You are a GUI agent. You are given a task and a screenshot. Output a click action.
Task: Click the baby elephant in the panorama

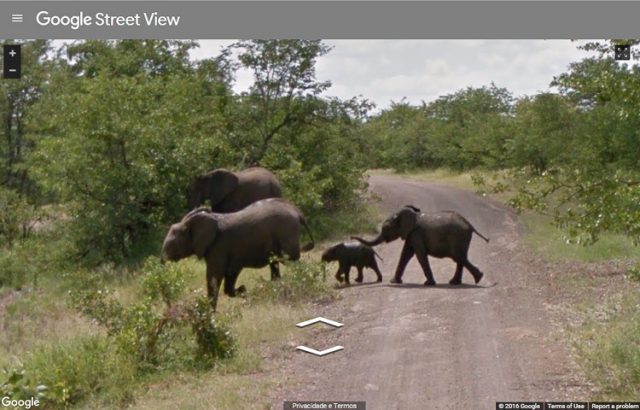coord(351,261)
